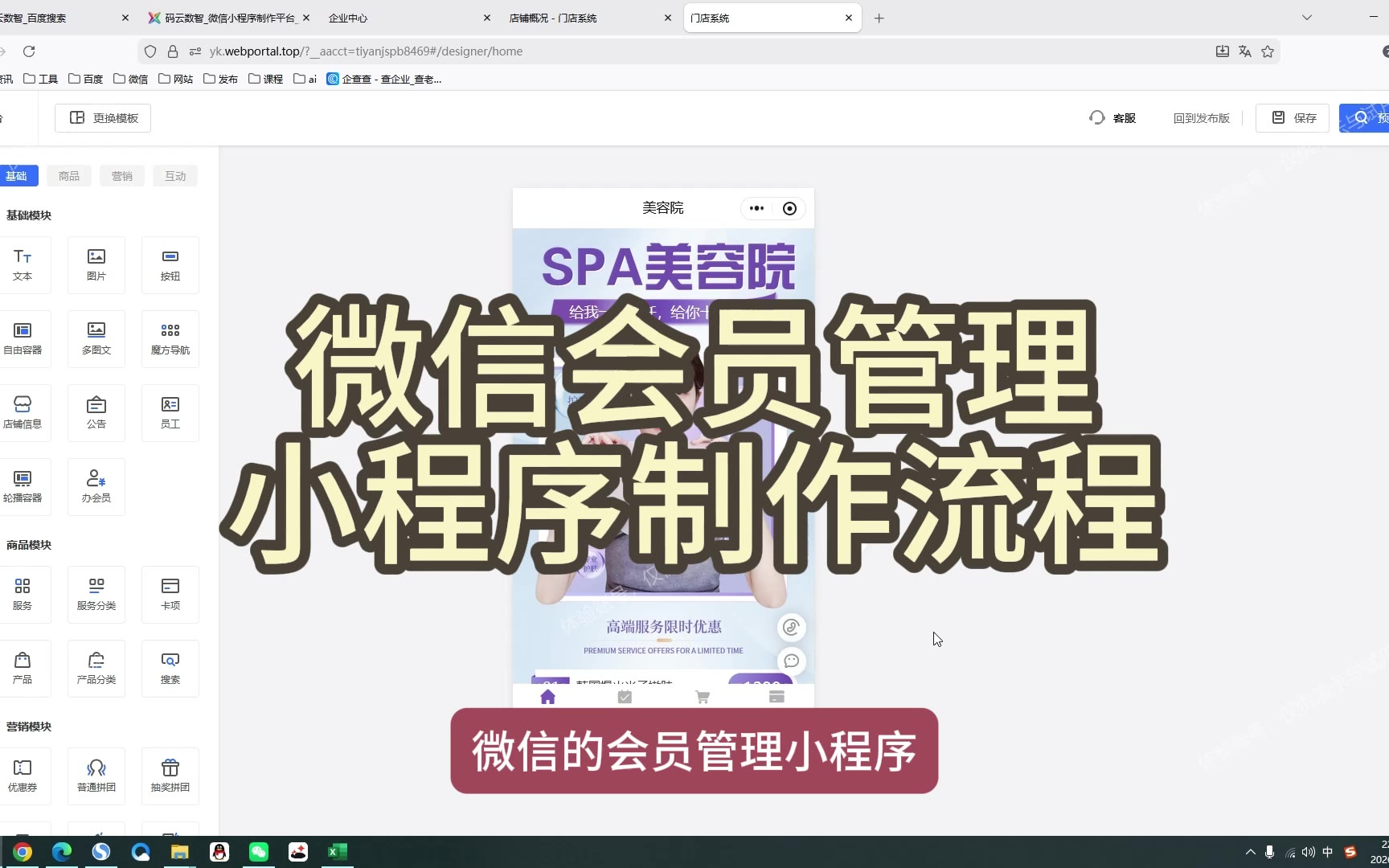The height and width of the screenshot is (868, 1389).
Task: Choose the 店铺信息 store info module
Action: pos(23,412)
